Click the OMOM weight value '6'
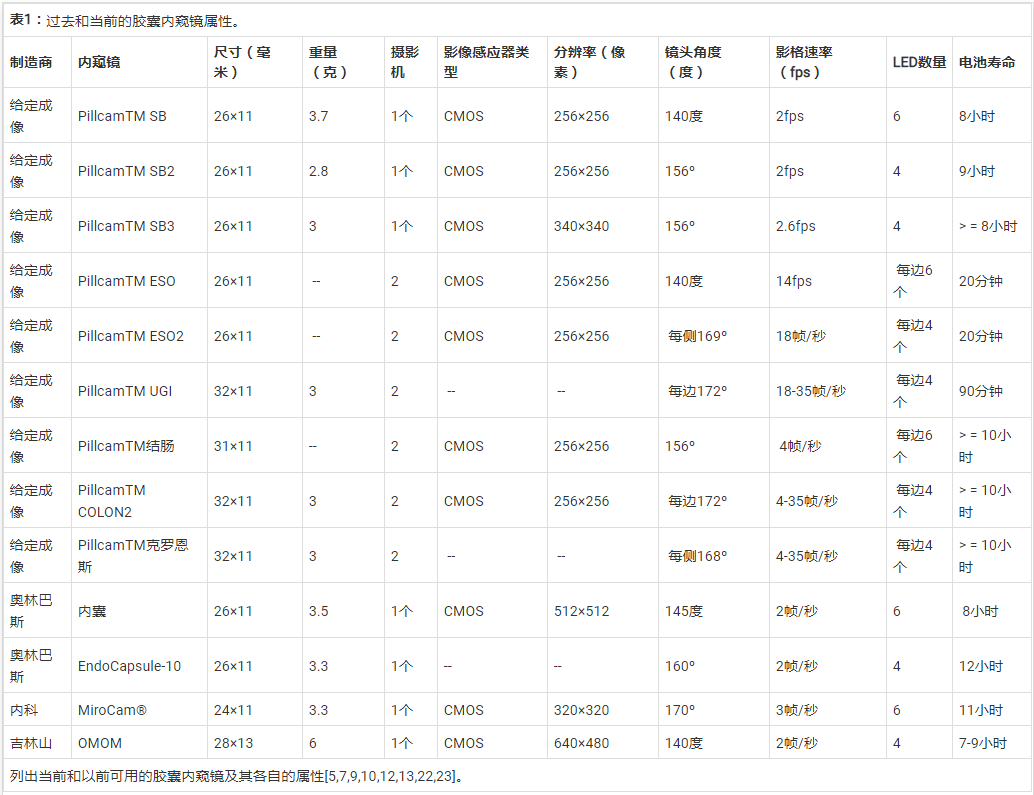Image resolution: width=1034 pixels, height=795 pixels. pyautogui.click(x=313, y=743)
